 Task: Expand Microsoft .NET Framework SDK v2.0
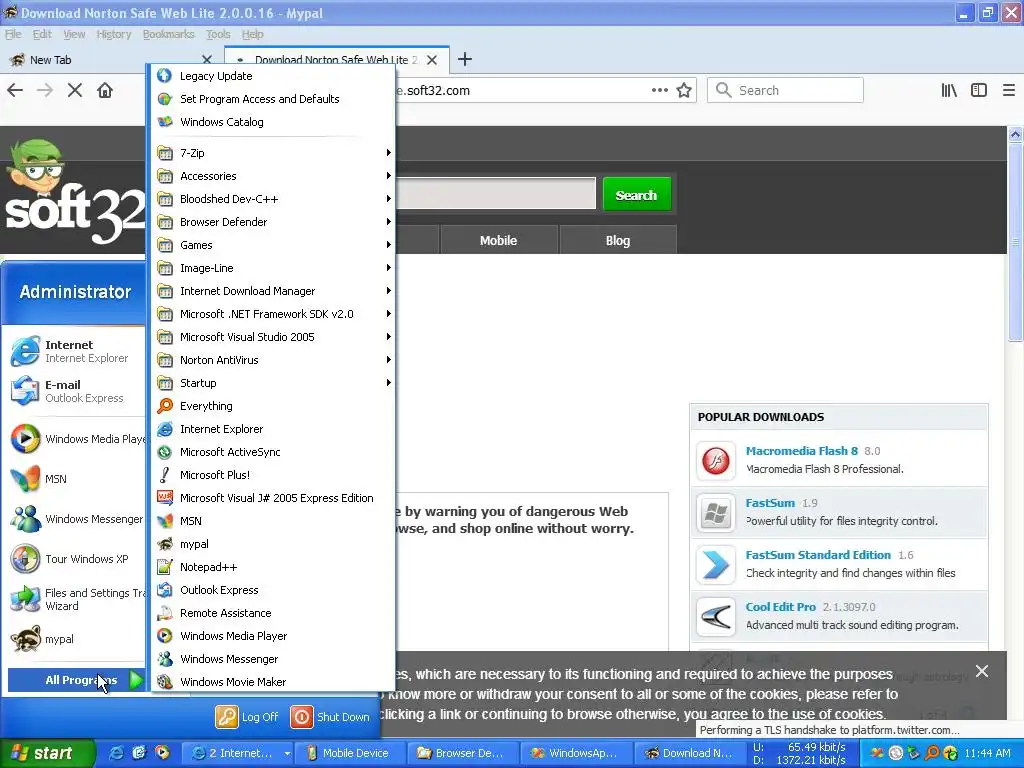pyautogui.click(x=272, y=314)
